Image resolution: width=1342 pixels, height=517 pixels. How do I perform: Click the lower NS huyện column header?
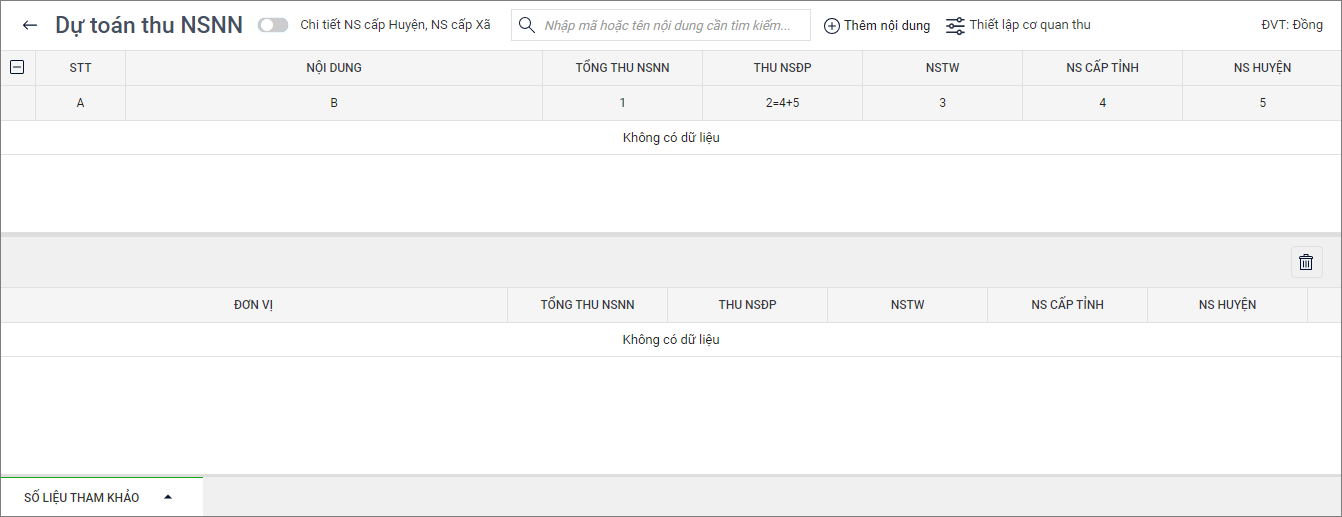[1227, 305]
